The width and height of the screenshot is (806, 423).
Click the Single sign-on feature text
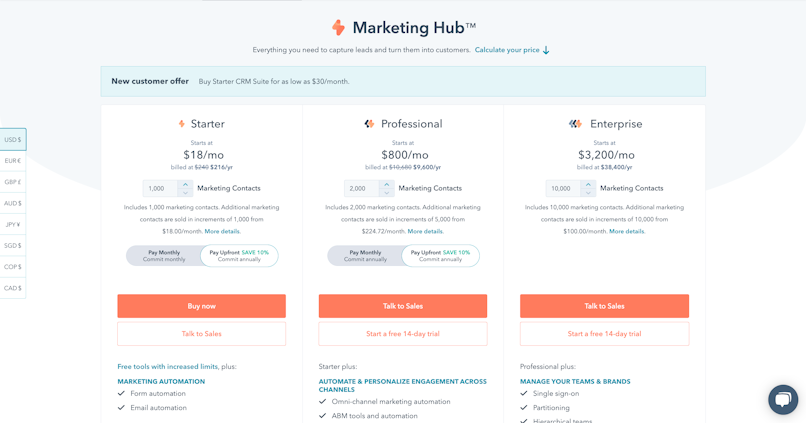tap(556, 393)
